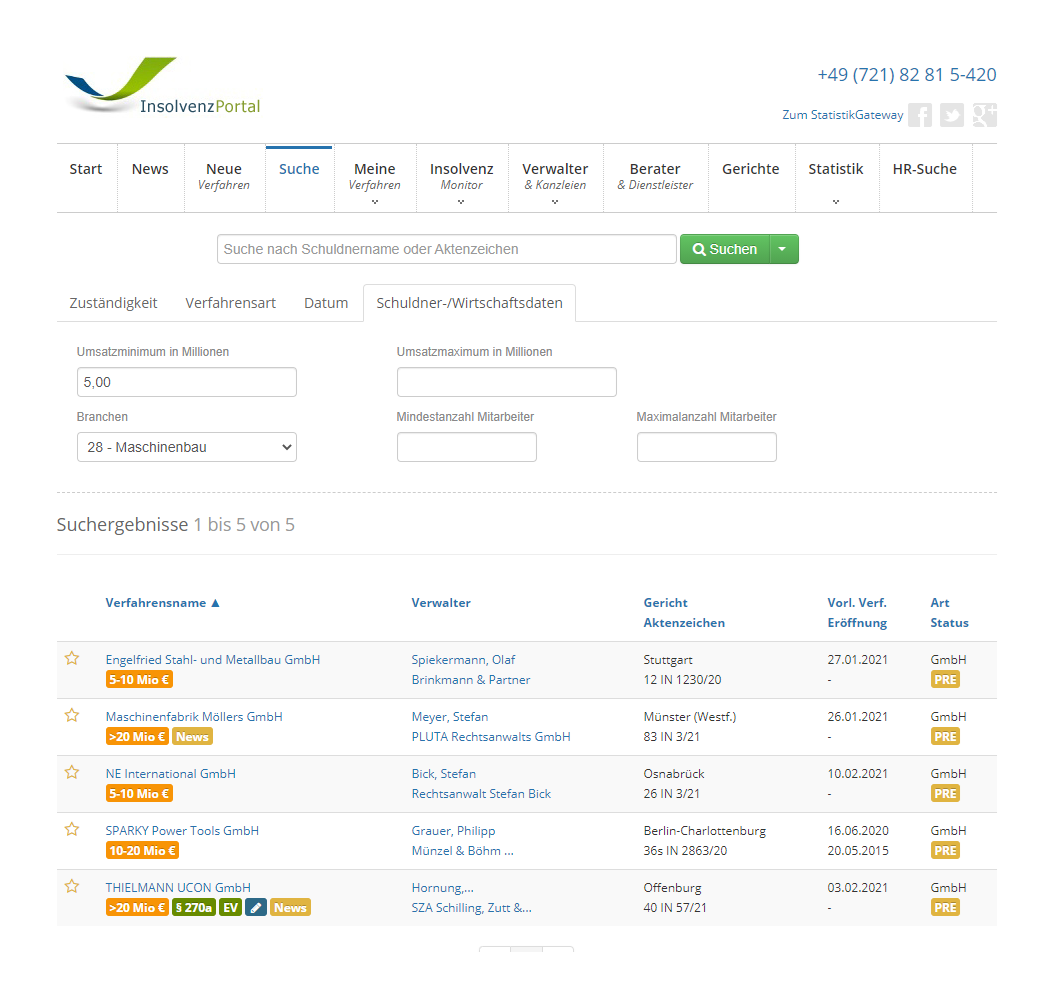
Task: Open administrator Bick, Stefan
Action: [444, 774]
